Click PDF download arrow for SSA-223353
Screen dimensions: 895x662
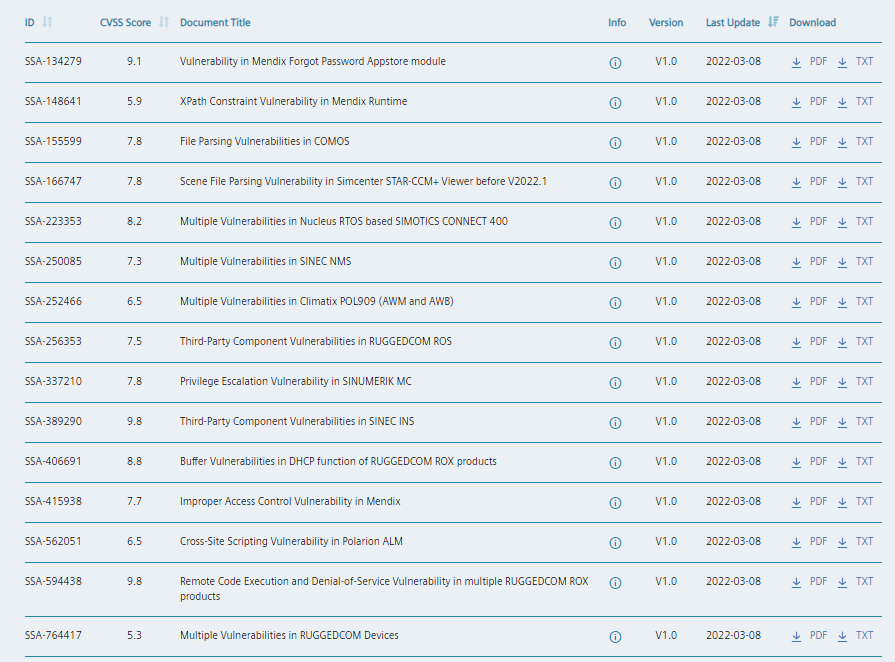pos(796,223)
